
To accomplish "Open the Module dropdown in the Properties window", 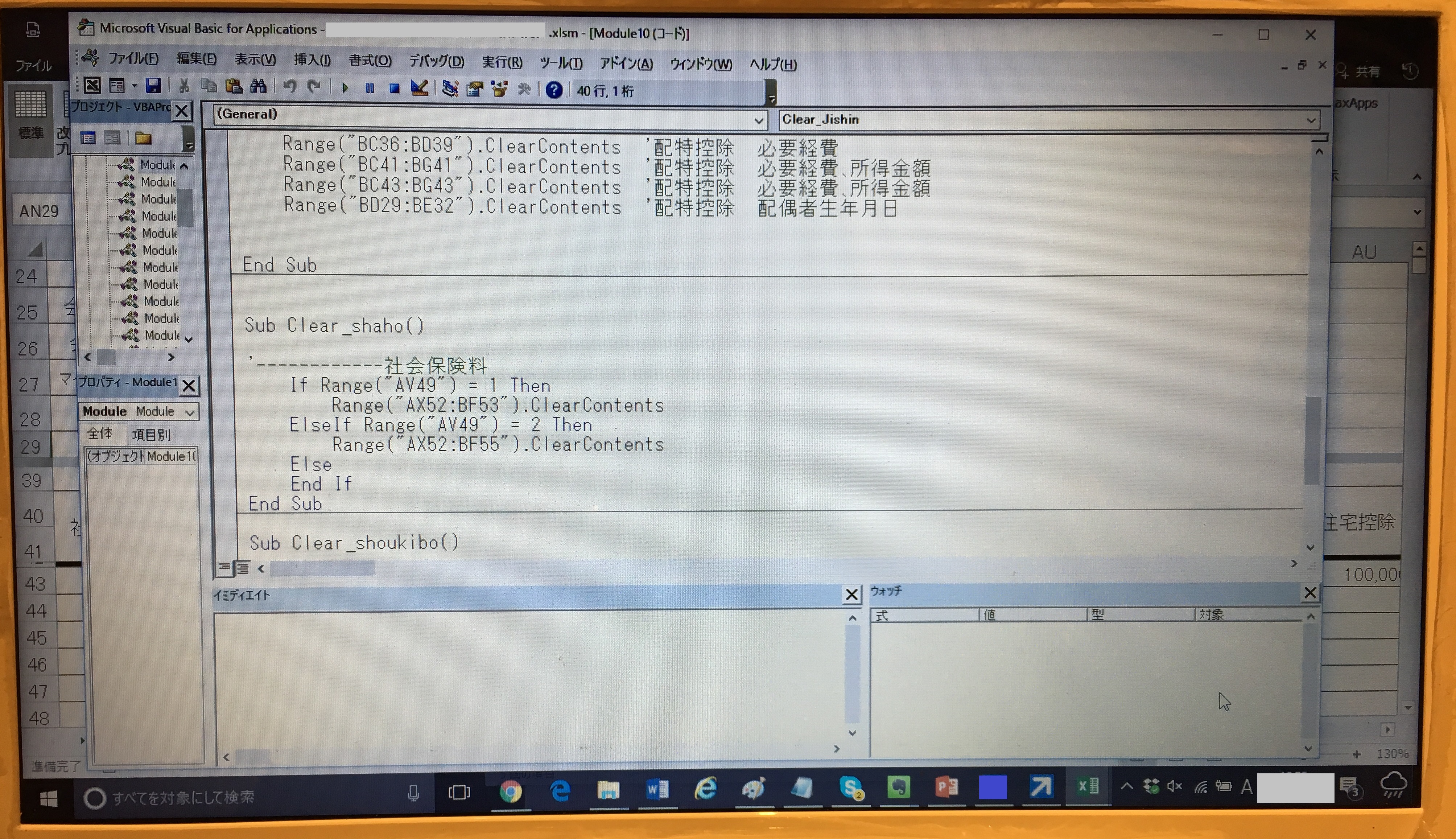I will click(x=190, y=411).
